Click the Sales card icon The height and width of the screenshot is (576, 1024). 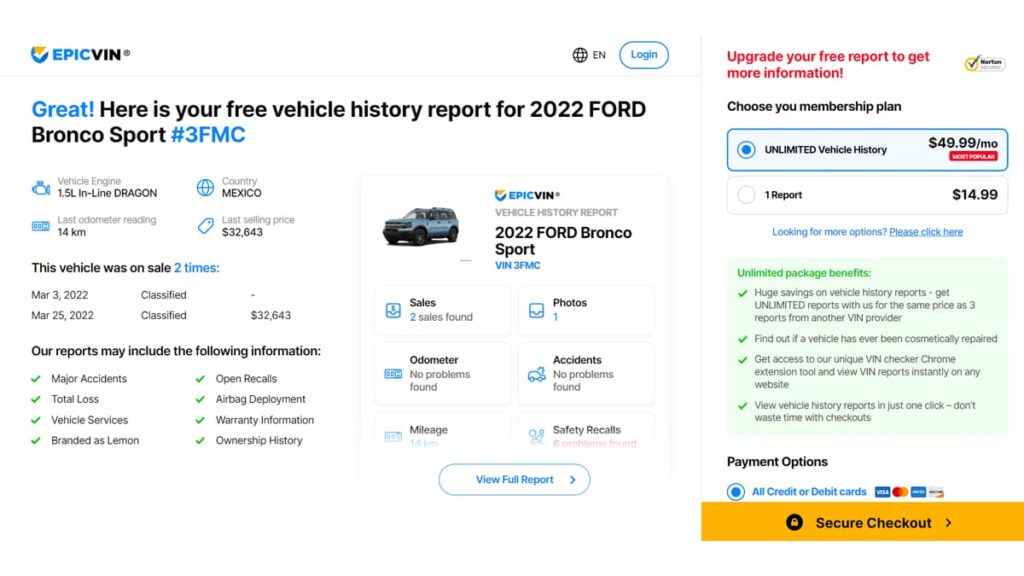tap(393, 310)
